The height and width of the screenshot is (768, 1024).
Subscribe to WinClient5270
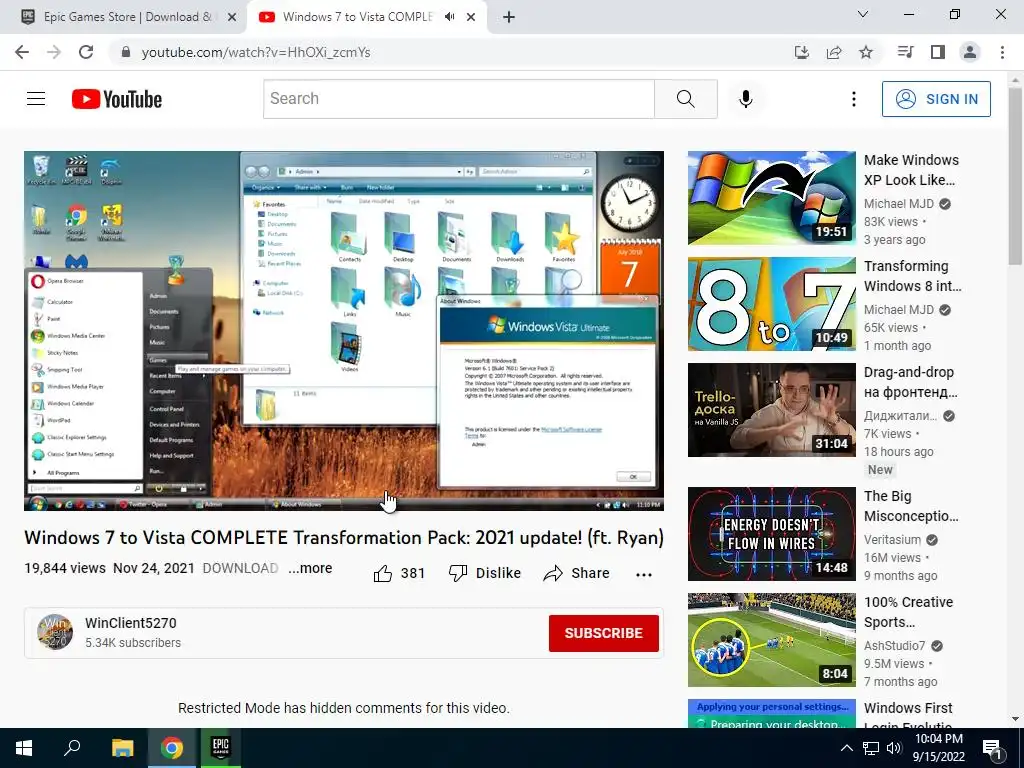[x=603, y=633]
